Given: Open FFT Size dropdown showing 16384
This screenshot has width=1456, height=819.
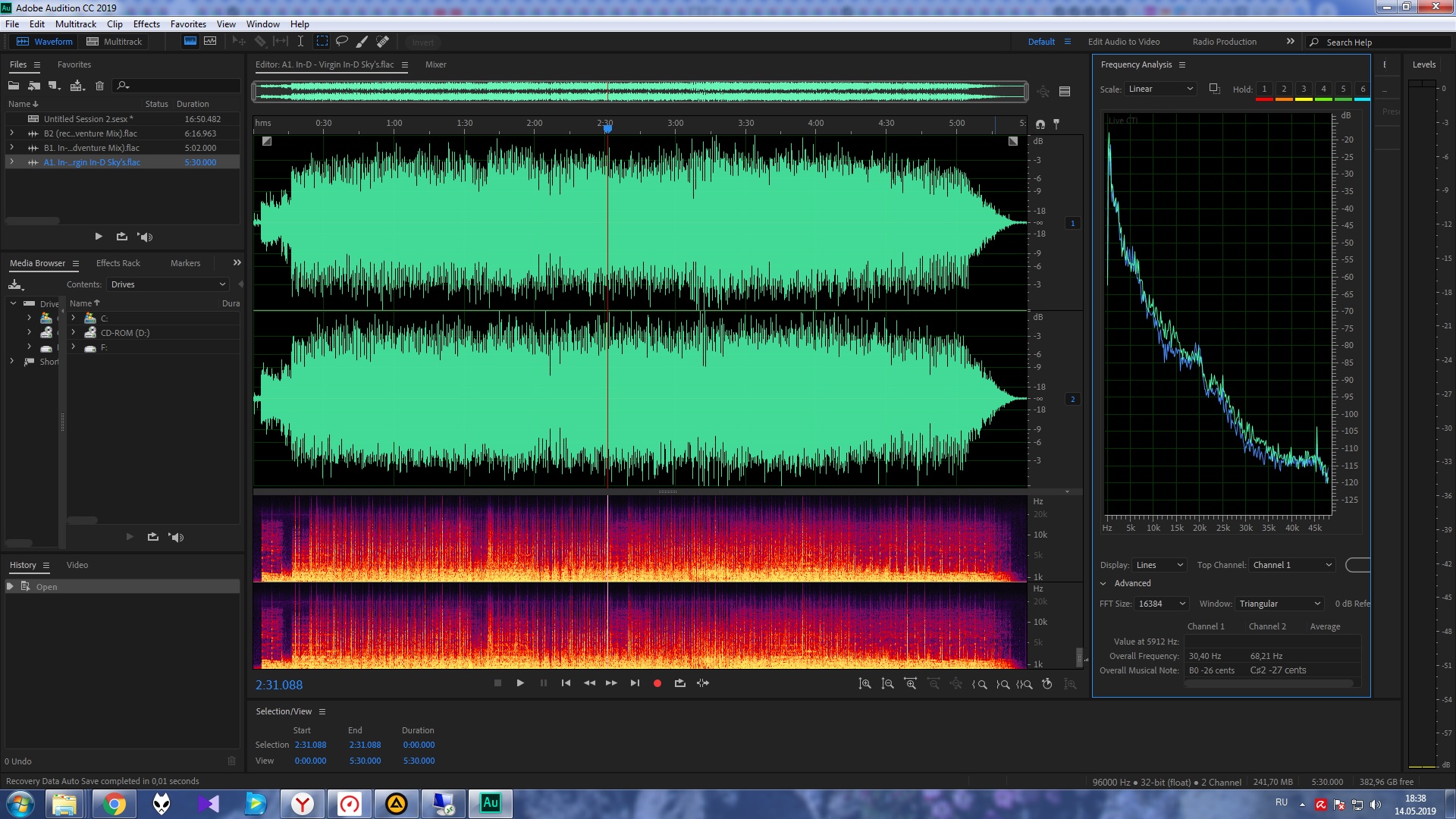Looking at the screenshot, I should pyautogui.click(x=1161, y=604).
